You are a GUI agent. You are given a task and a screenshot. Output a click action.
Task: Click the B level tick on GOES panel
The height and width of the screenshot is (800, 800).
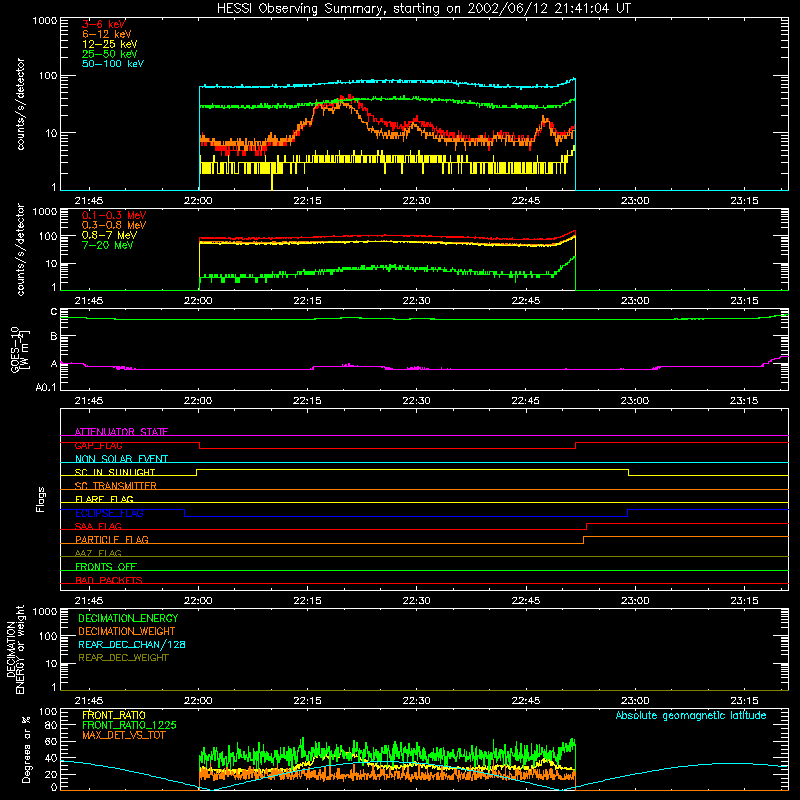pos(54,336)
